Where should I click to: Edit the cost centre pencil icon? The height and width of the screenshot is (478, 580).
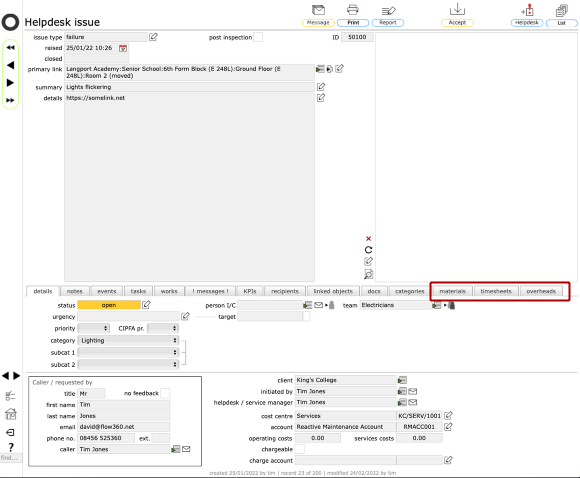pyautogui.click(x=448, y=415)
